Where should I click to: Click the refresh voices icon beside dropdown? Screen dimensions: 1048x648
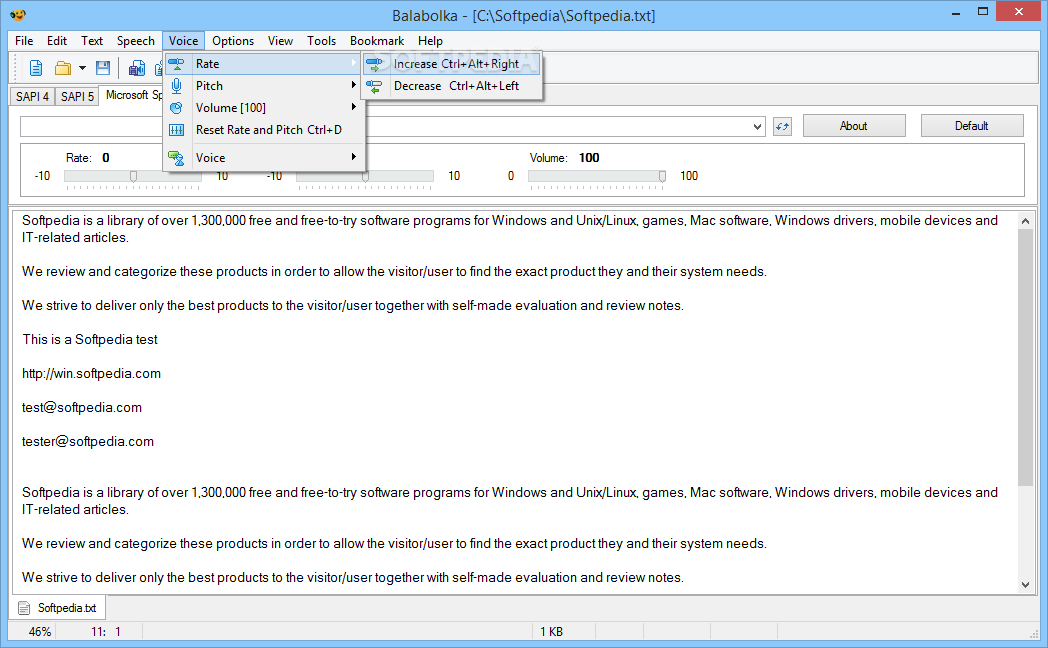tap(782, 126)
